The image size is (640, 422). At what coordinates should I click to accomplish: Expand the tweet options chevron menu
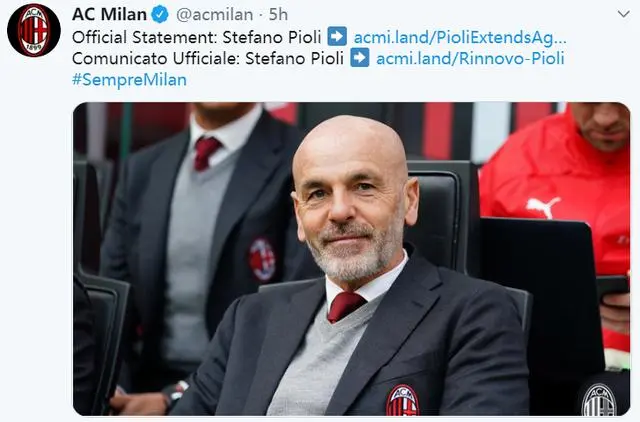pos(623,14)
